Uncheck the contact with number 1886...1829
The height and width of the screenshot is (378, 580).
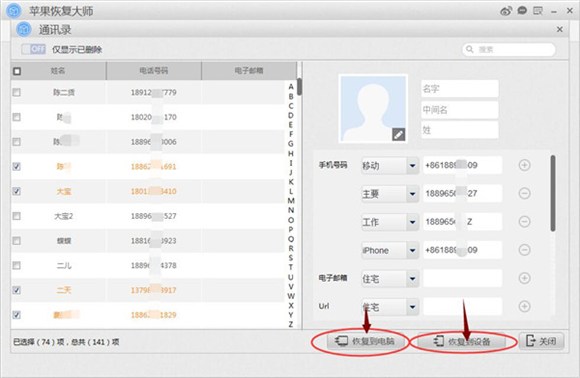tap(17, 315)
